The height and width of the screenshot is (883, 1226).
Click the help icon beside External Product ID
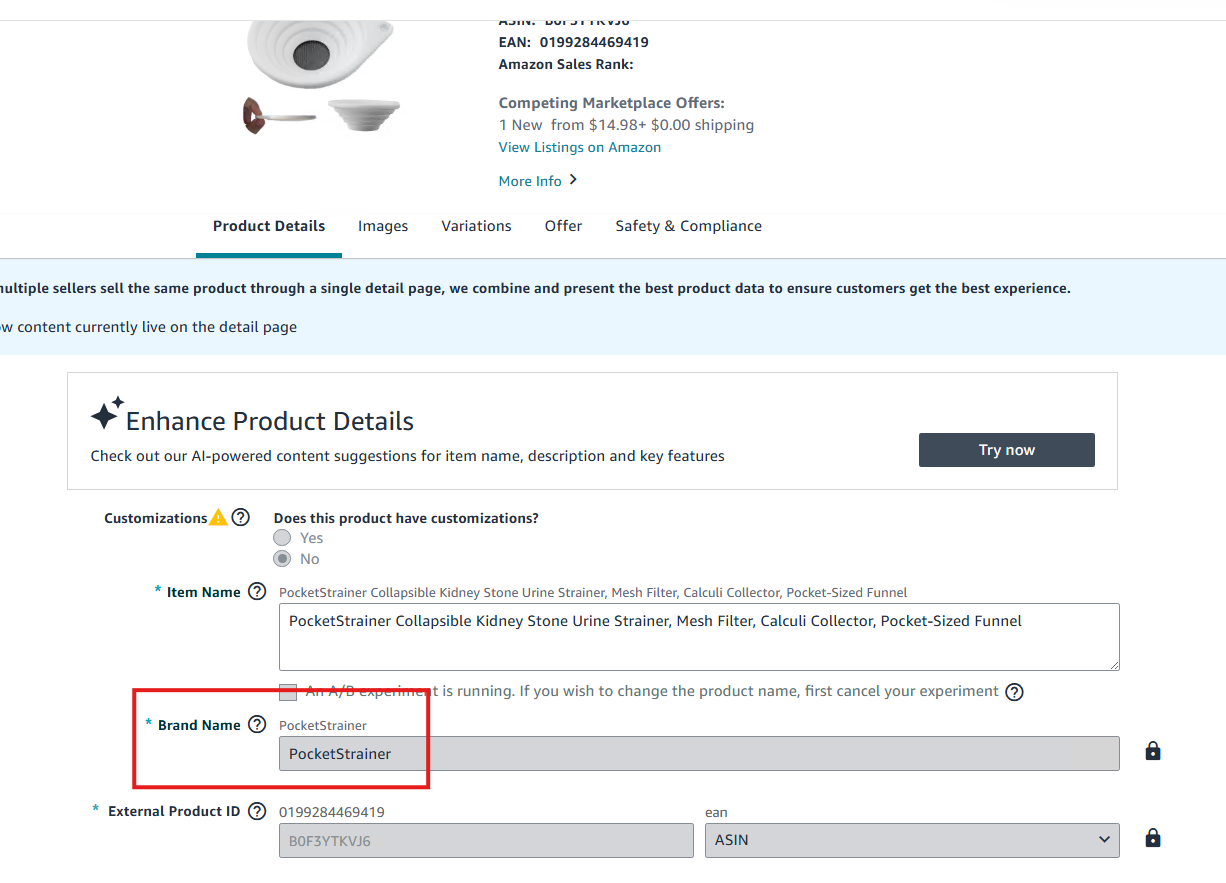[257, 811]
